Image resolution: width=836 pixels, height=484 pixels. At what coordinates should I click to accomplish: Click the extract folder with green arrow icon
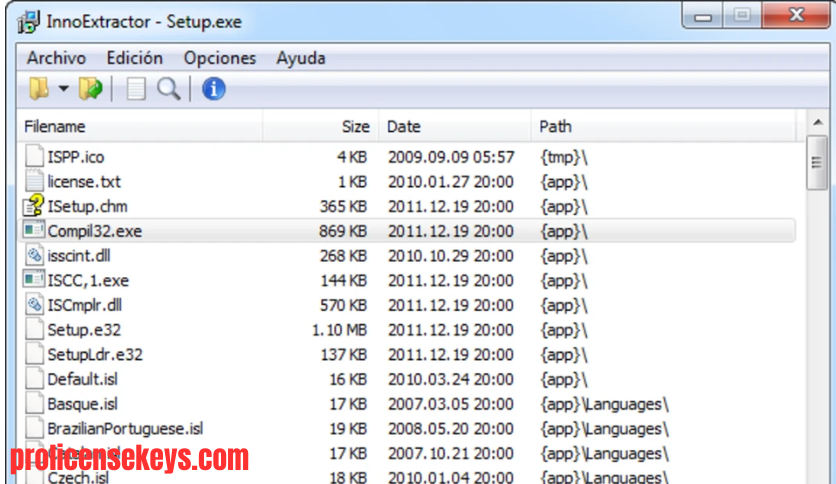pos(91,88)
